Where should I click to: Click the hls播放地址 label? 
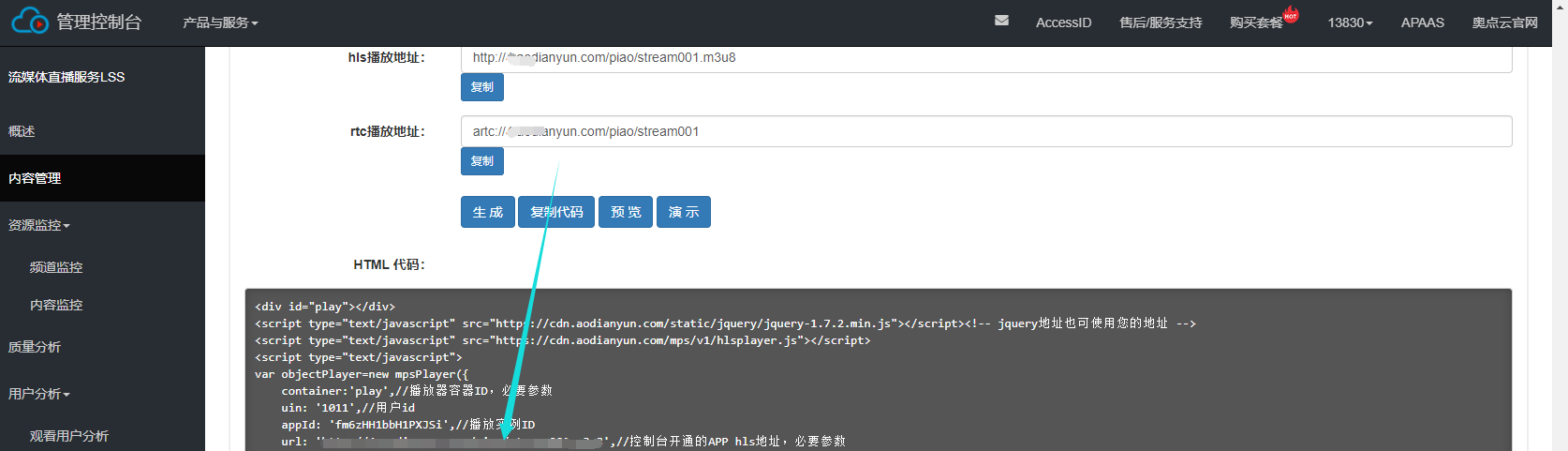[x=387, y=58]
